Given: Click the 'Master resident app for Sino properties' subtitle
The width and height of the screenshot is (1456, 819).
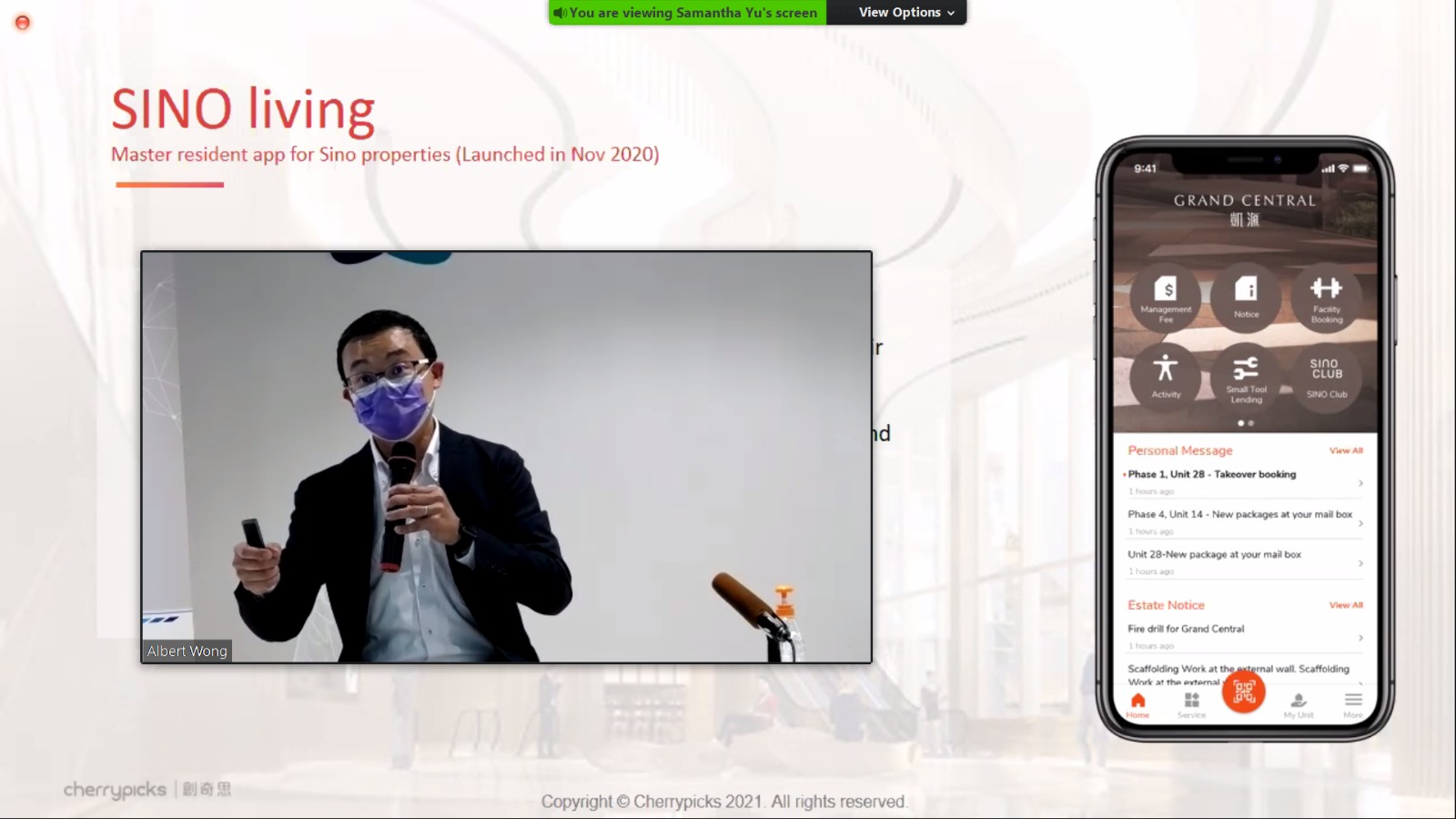Looking at the screenshot, I should pyautogui.click(x=385, y=155).
